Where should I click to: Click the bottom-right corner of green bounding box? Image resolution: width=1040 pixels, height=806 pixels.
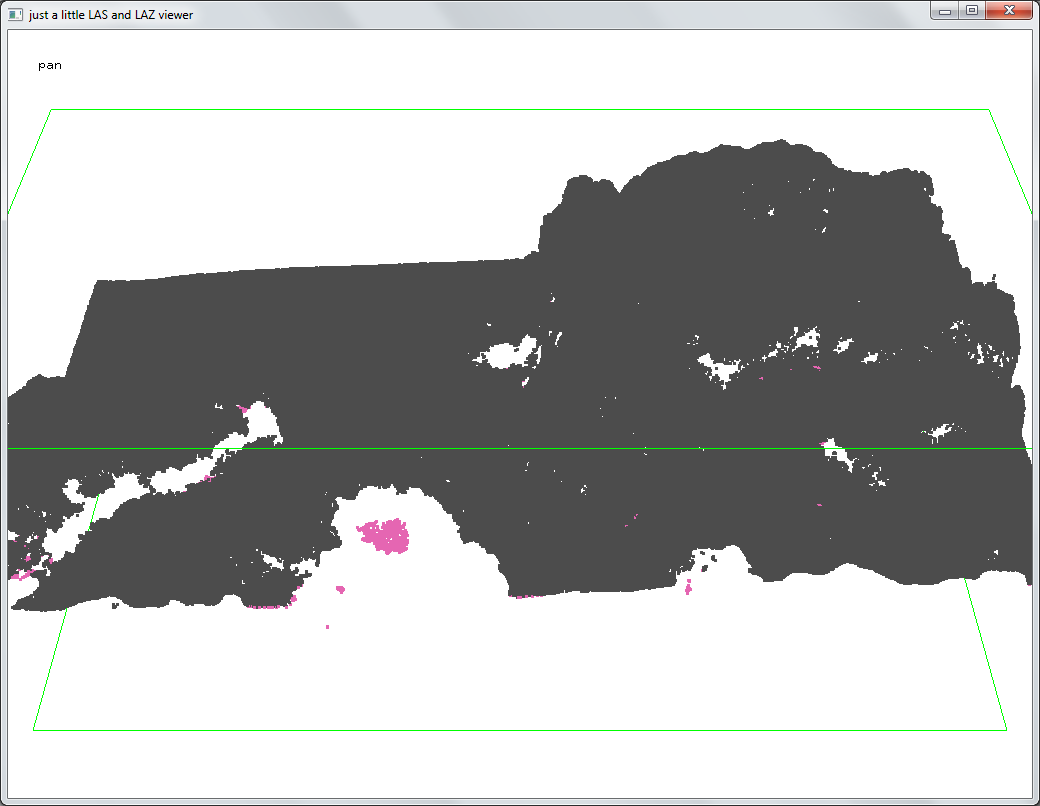(1006, 729)
